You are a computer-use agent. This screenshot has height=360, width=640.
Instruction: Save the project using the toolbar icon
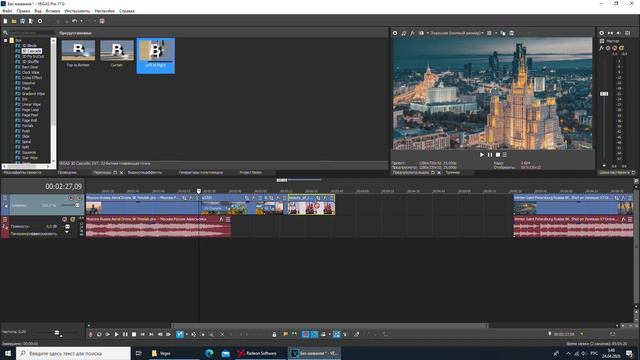coord(22,21)
